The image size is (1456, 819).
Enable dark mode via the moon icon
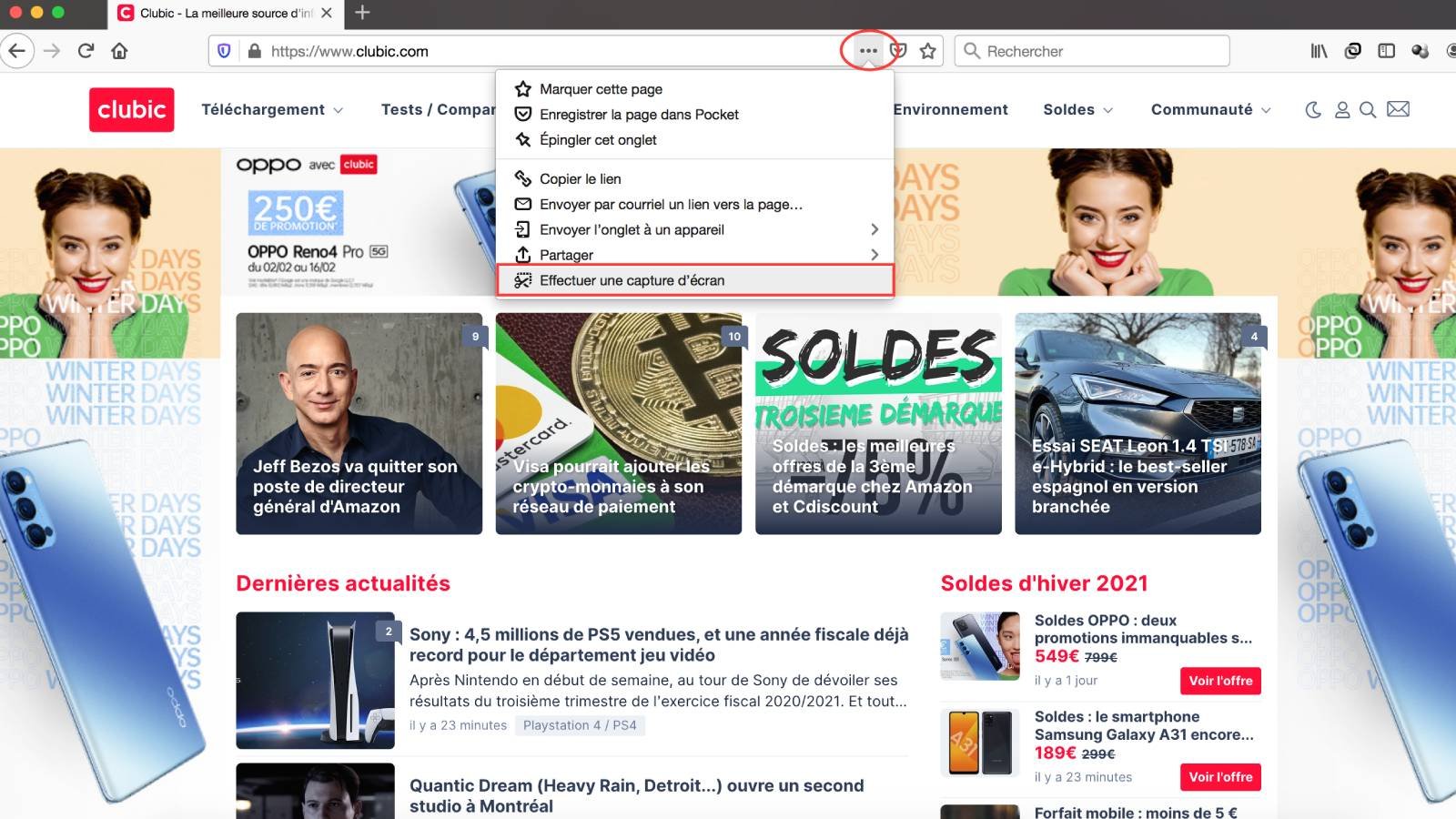[x=1313, y=109]
